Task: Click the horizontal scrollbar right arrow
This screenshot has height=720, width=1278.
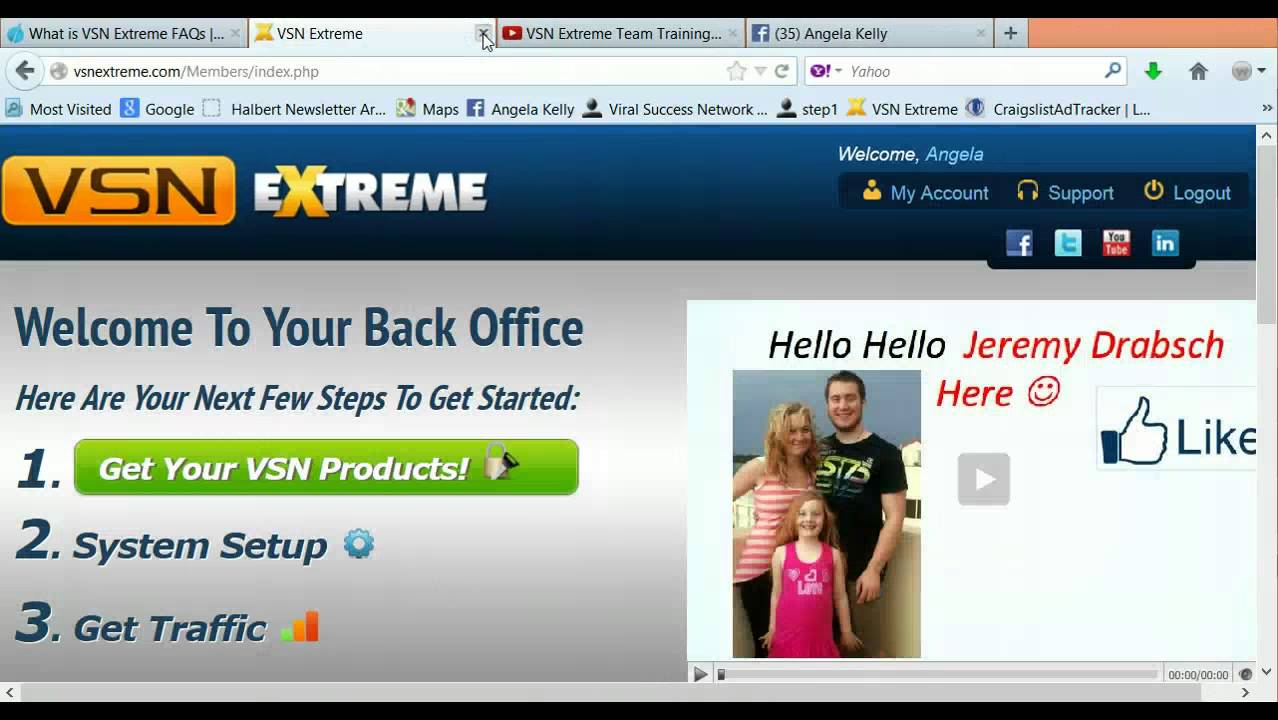Action: point(1246,691)
